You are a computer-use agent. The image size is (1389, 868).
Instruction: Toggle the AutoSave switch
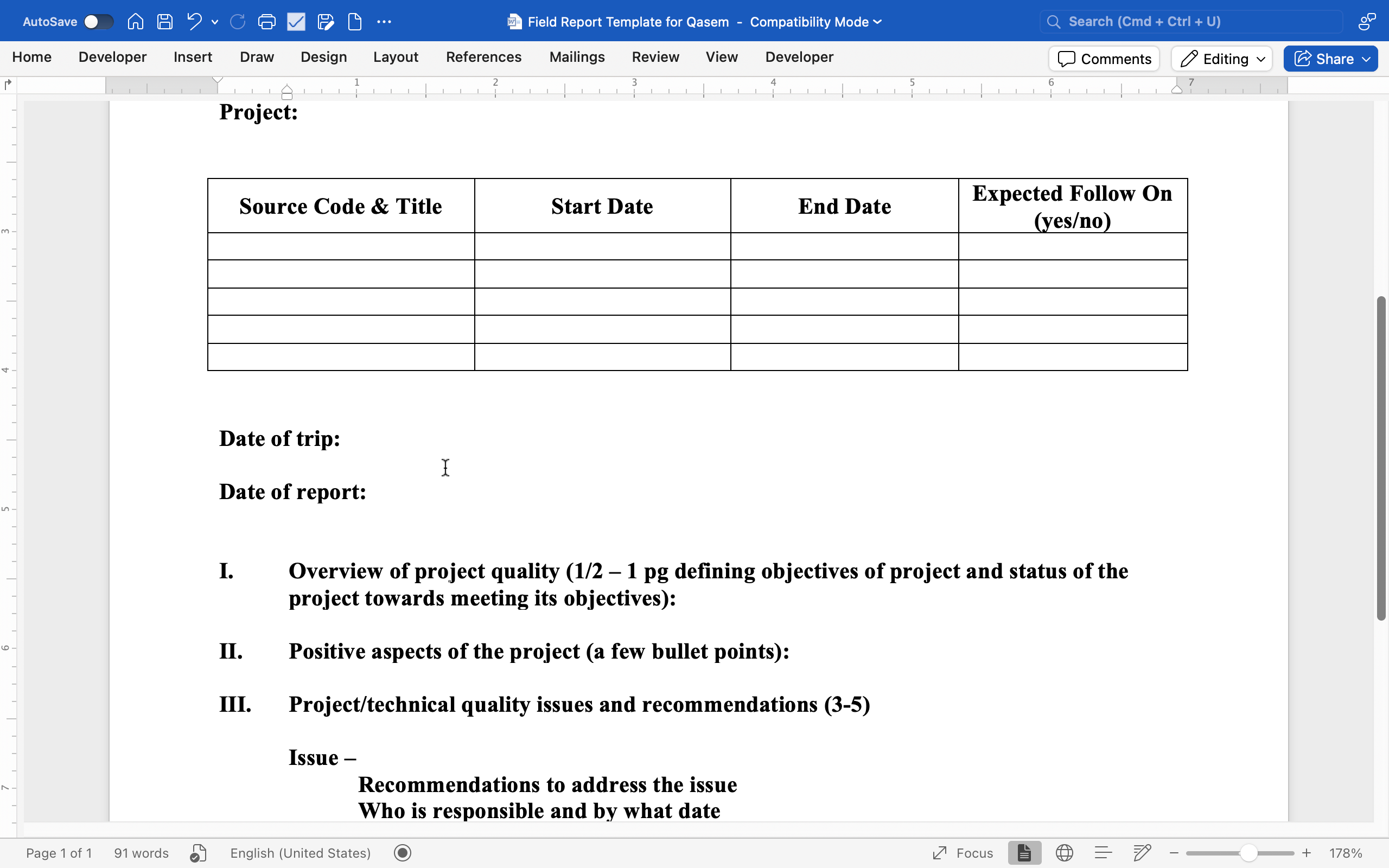[x=98, y=22]
